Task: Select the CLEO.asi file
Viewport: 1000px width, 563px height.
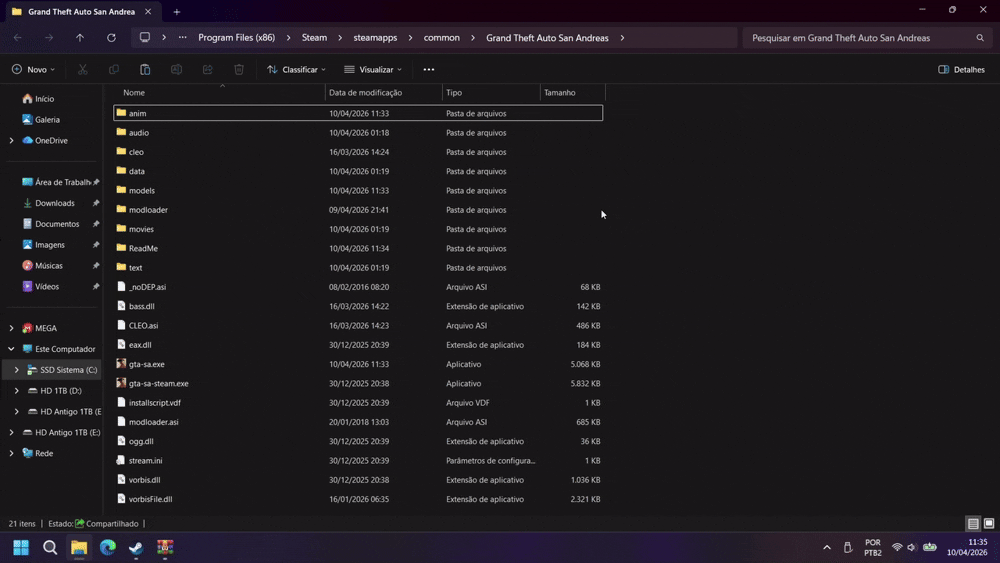Action: click(x=358, y=325)
